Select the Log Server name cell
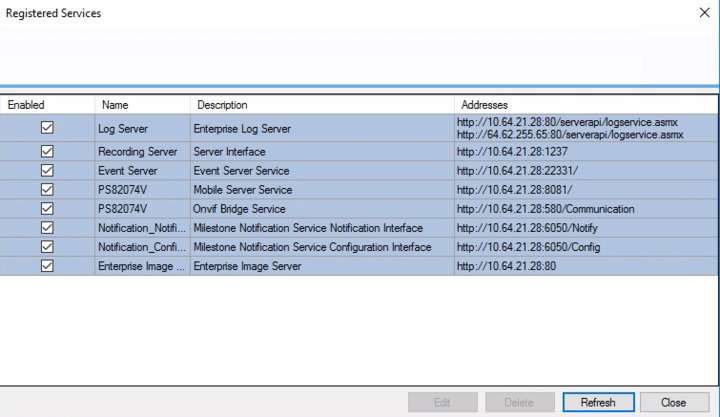The width and height of the screenshot is (720, 417). coord(122,129)
